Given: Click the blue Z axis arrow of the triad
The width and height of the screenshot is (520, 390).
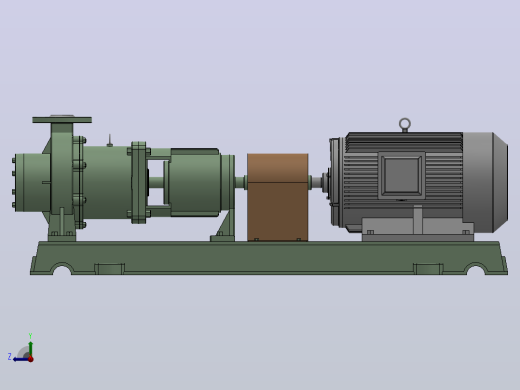Looking at the screenshot, I should click(x=20, y=359).
